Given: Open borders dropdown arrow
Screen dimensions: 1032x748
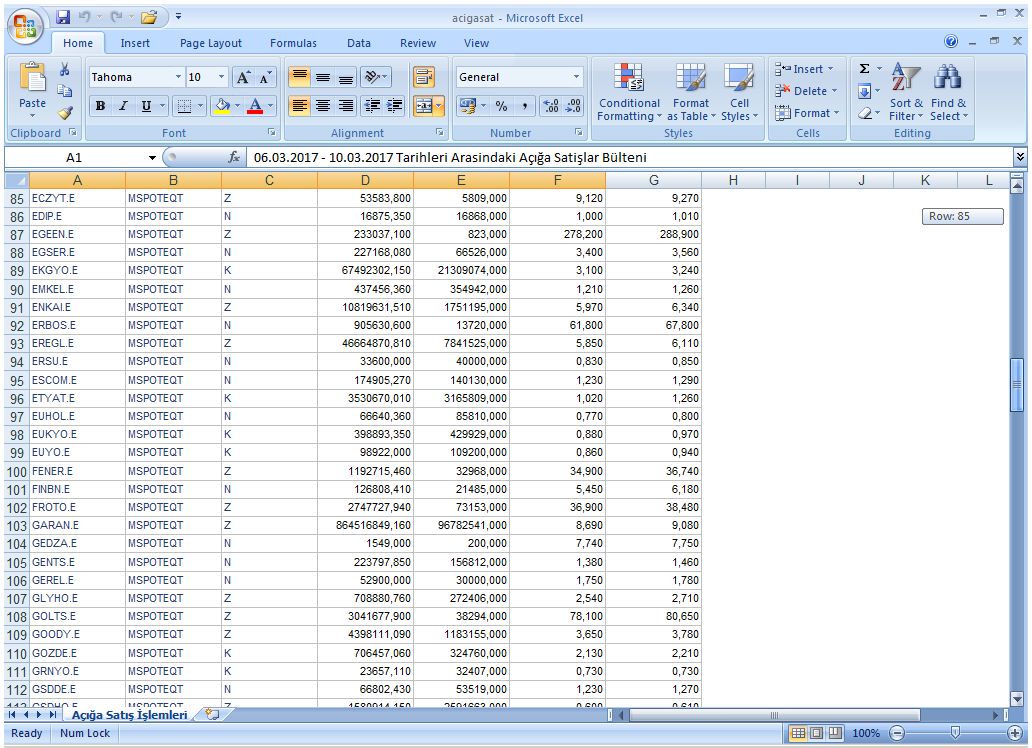Looking at the screenshot, I should 200,105.
